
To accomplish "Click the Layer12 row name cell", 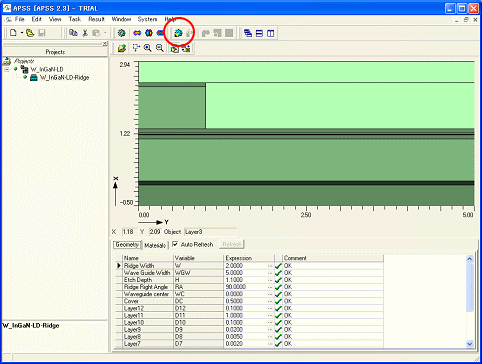I will [x=148, y=308].
